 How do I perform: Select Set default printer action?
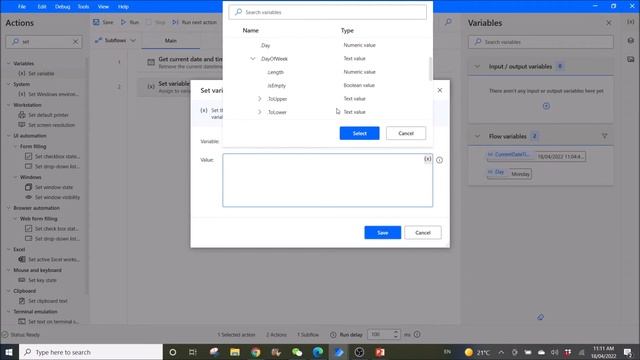coord(48,115)
